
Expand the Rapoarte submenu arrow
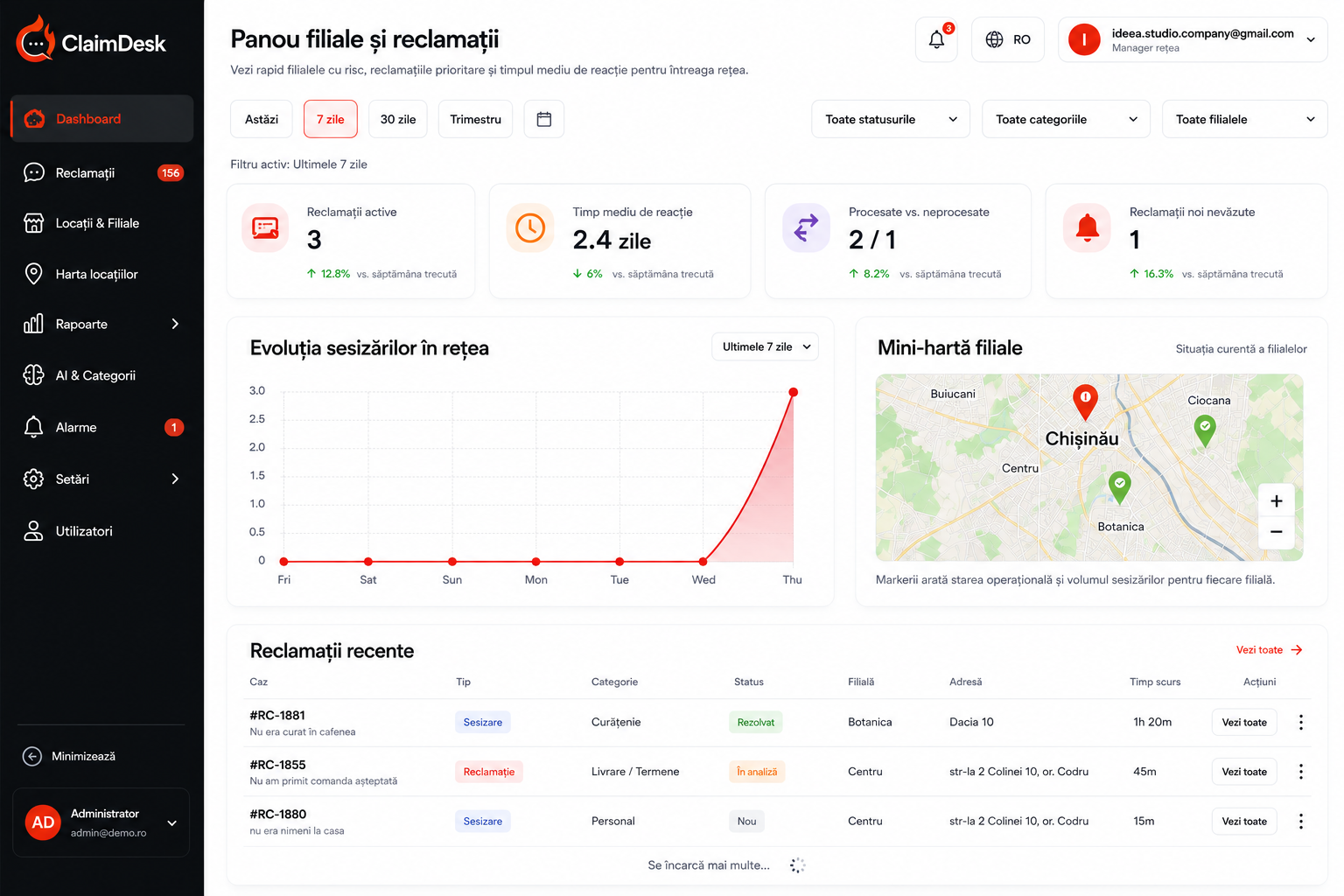point(175,324)
